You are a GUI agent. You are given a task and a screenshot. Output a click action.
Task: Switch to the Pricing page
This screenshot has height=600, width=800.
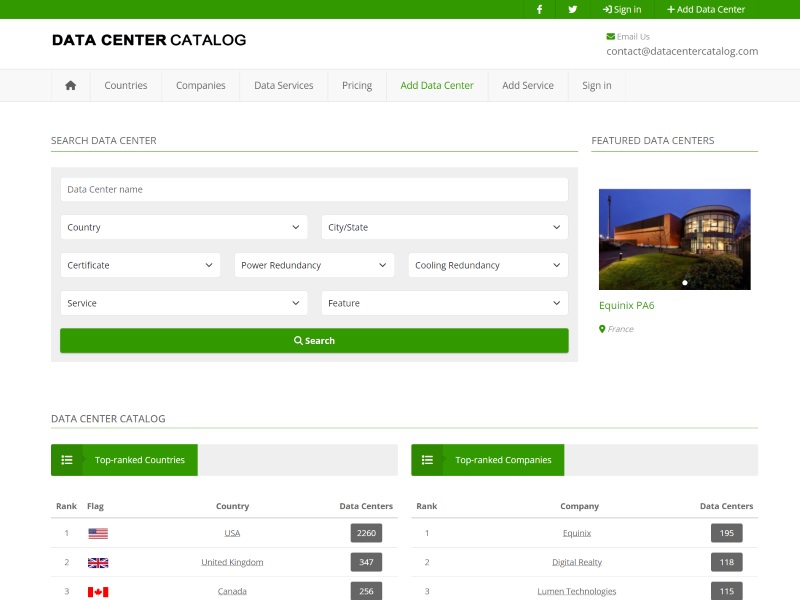(x=356, y=85)
